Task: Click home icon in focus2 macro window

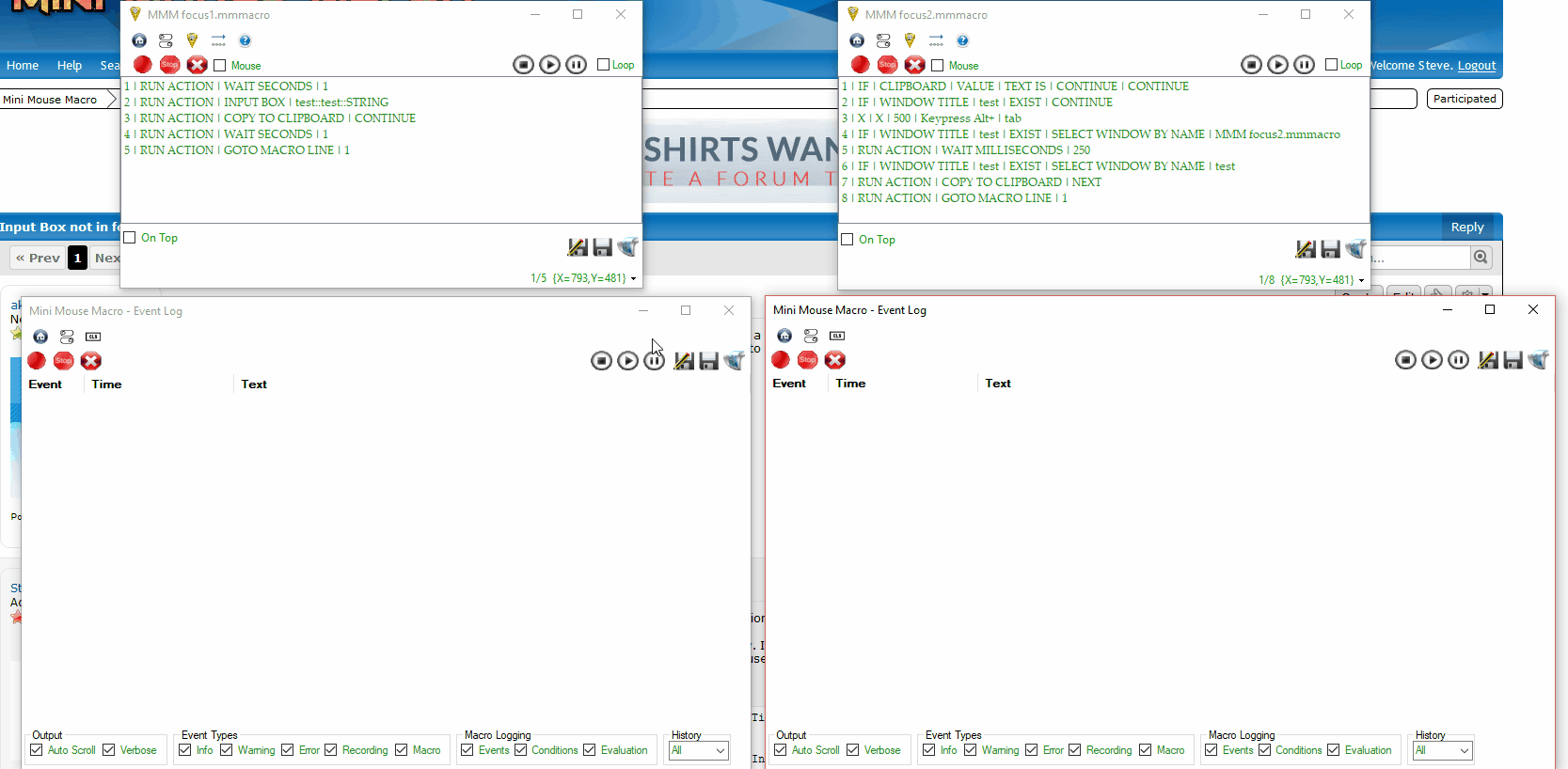Action: tap(857, 40)
